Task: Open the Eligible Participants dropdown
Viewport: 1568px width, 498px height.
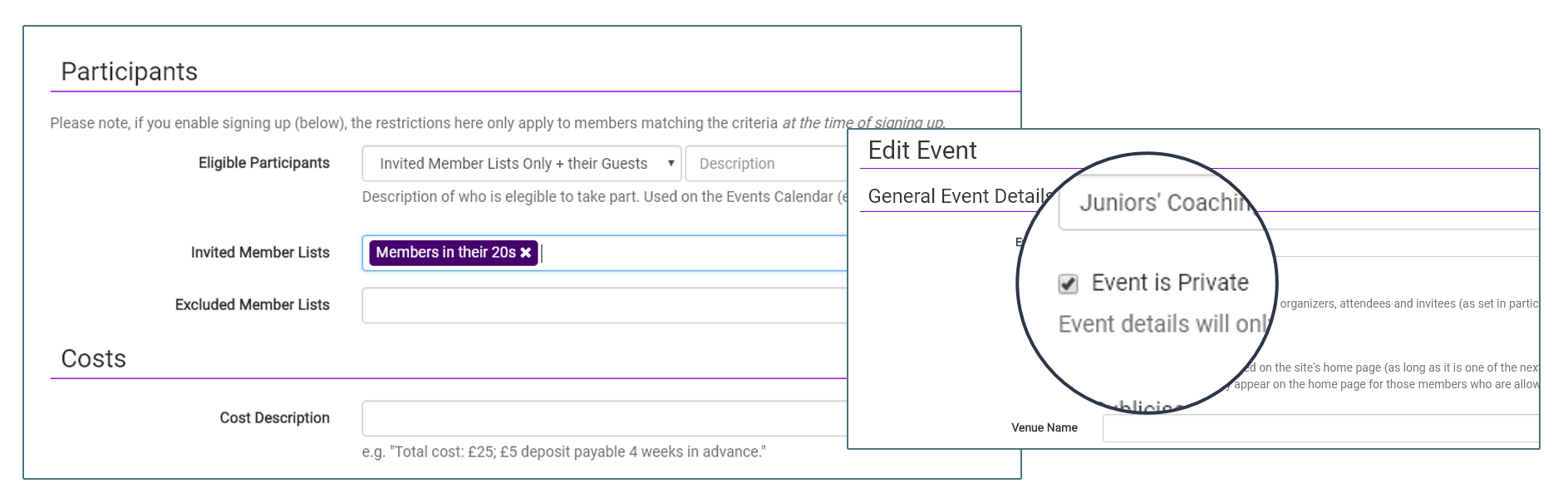Action: [x=521, y=164]
